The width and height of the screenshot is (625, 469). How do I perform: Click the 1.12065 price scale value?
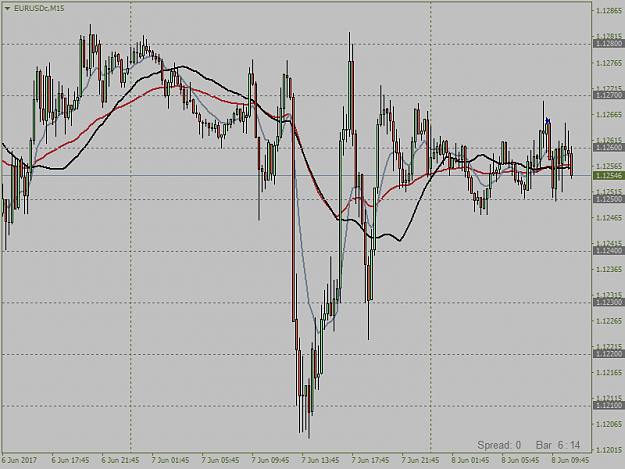tap(609, 424)
